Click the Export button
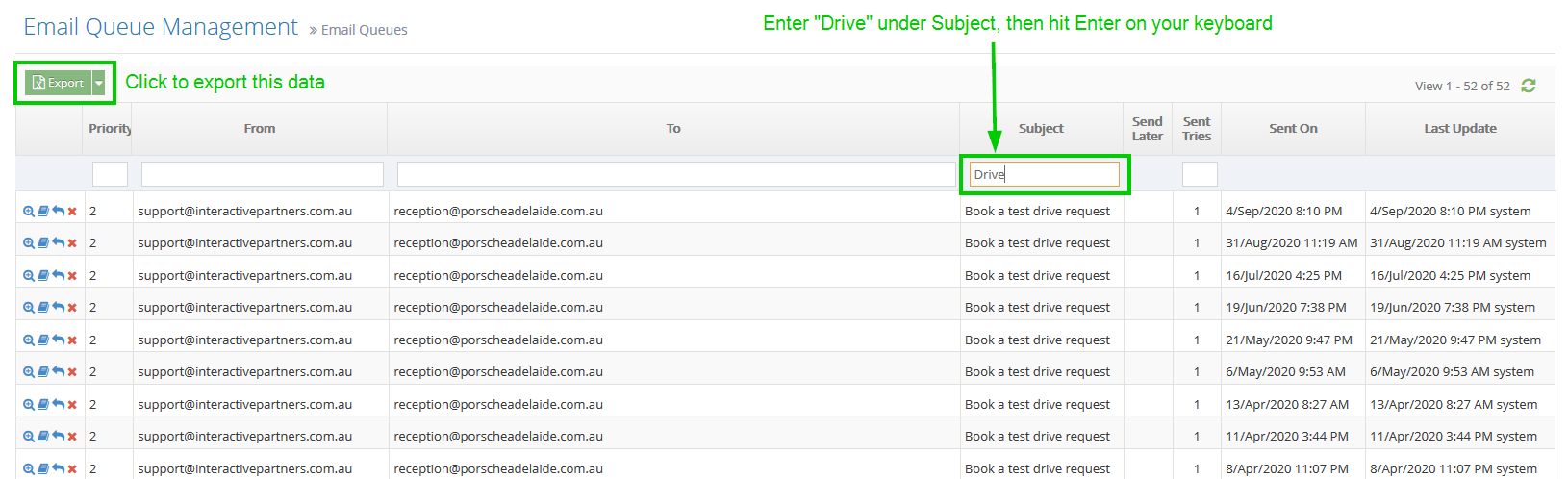The height and width of the screenshot is (479, 1568). [x=58, y=84]
